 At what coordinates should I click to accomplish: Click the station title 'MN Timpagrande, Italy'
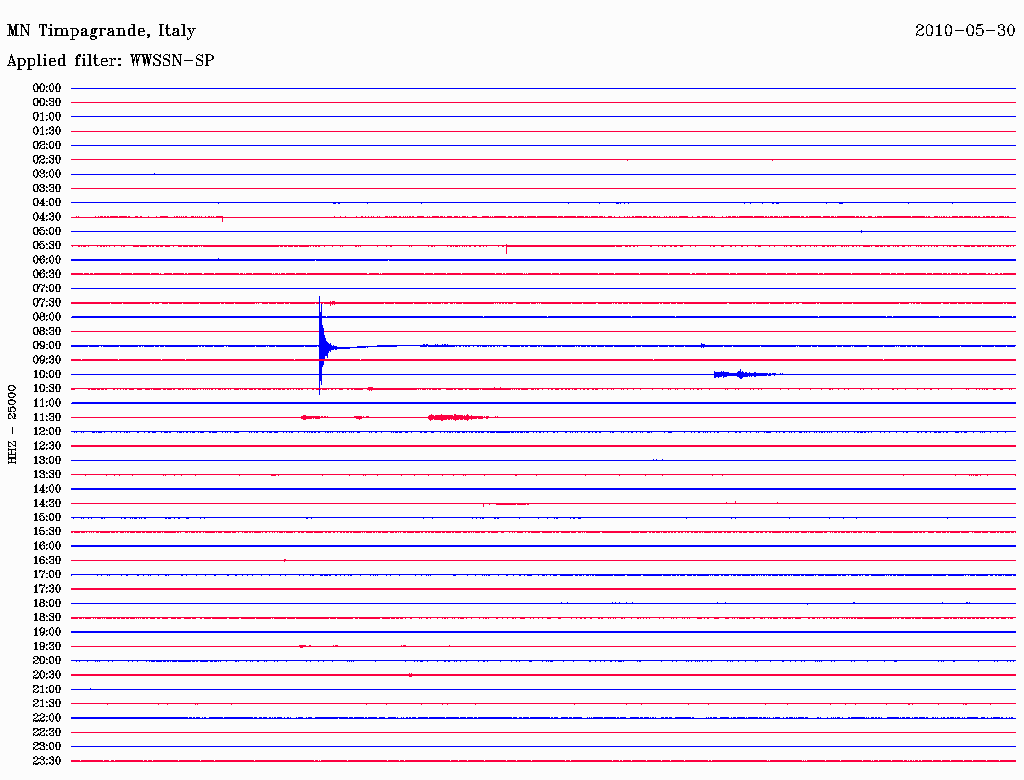[101, 31]
